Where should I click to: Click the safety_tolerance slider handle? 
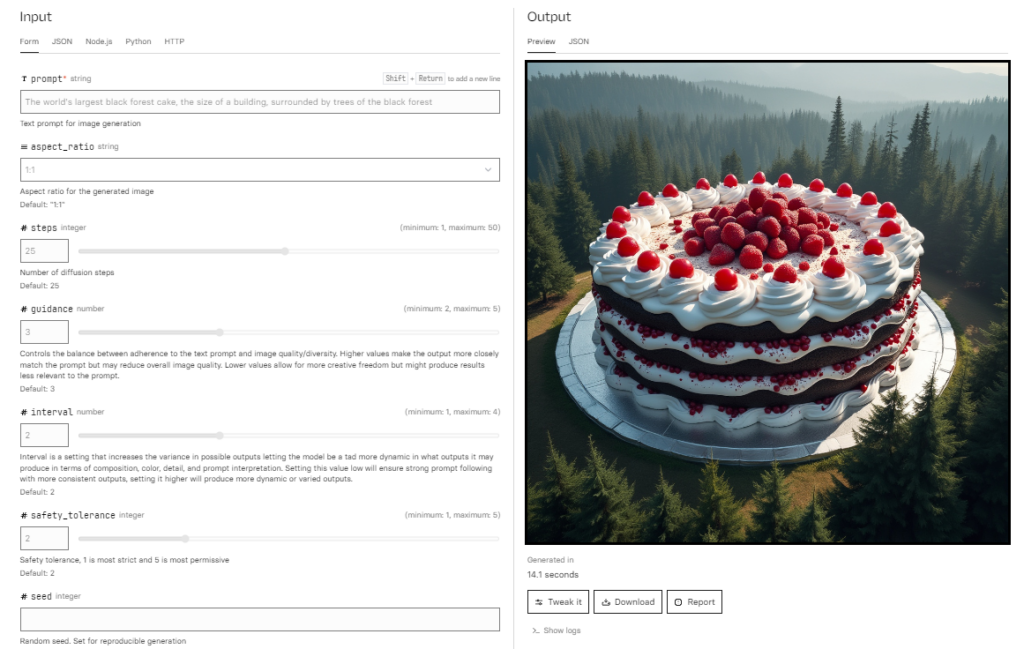click(x=185, y=539)
